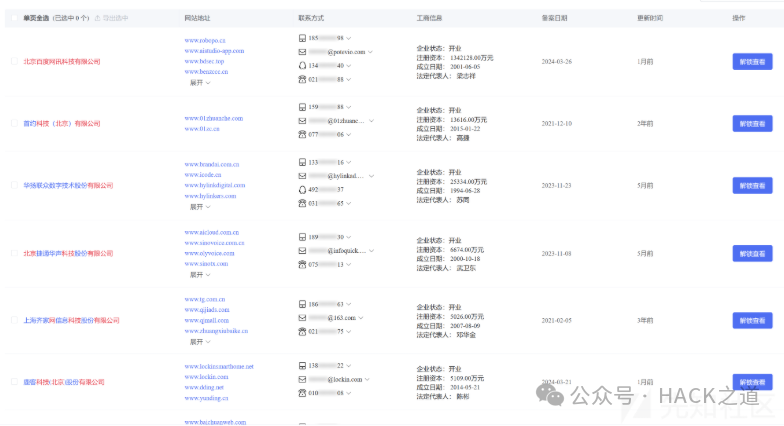Open the chevron next to 010 landline number
784x426 pixels.
(x=348, y=393)
